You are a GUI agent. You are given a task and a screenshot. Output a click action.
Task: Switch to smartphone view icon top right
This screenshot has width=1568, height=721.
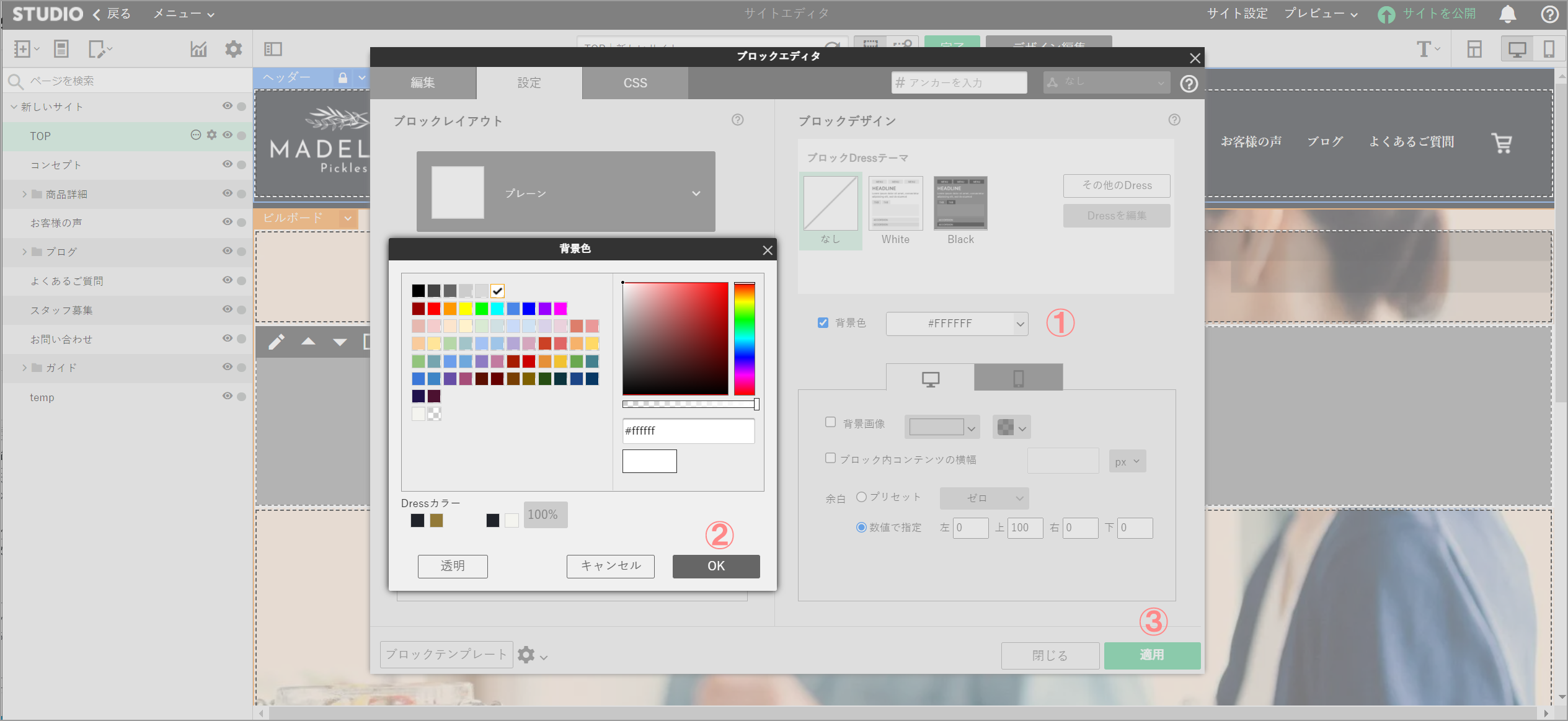point(1548,49)
